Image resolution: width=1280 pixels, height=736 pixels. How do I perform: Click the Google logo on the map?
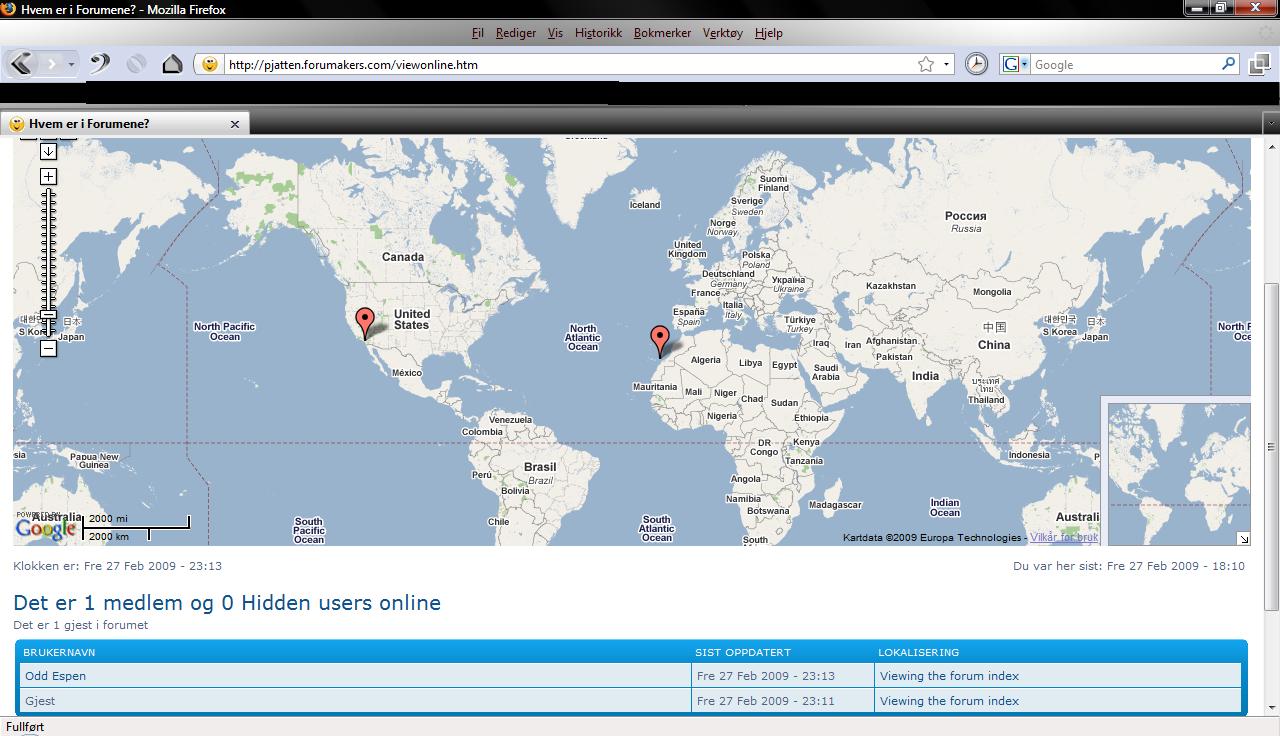45,529
